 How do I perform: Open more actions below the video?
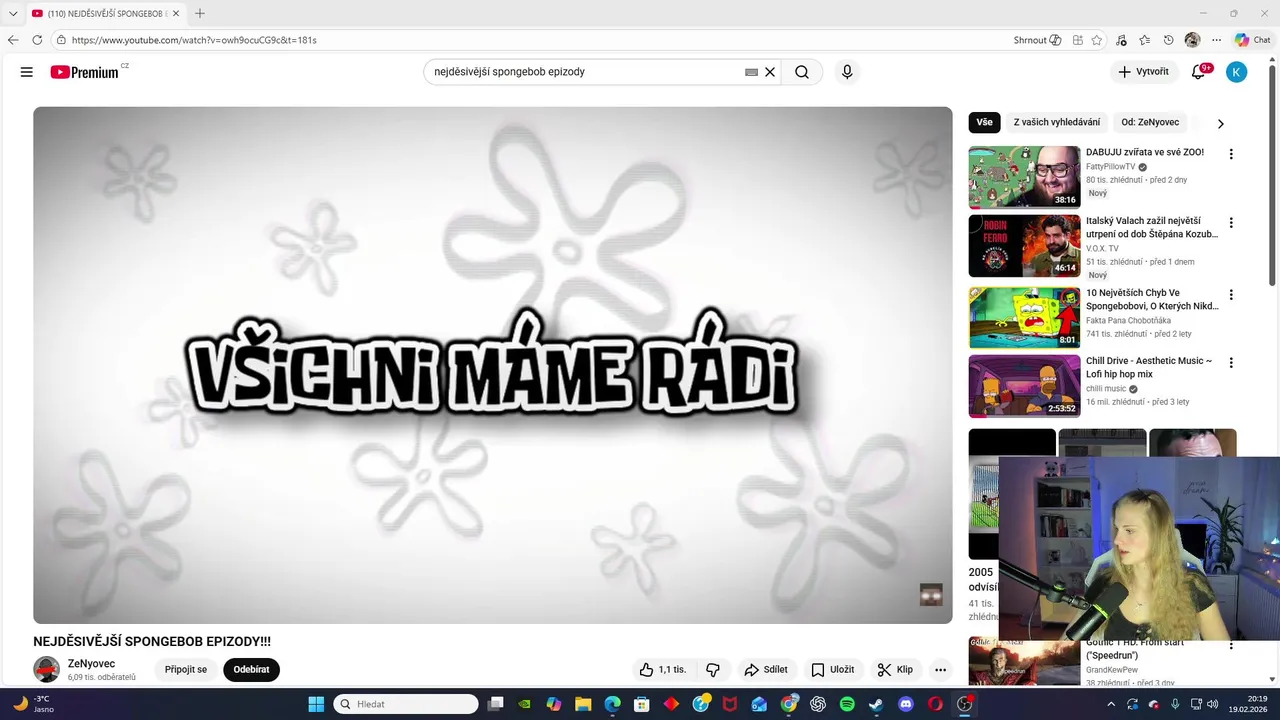(x=940, y=670)
